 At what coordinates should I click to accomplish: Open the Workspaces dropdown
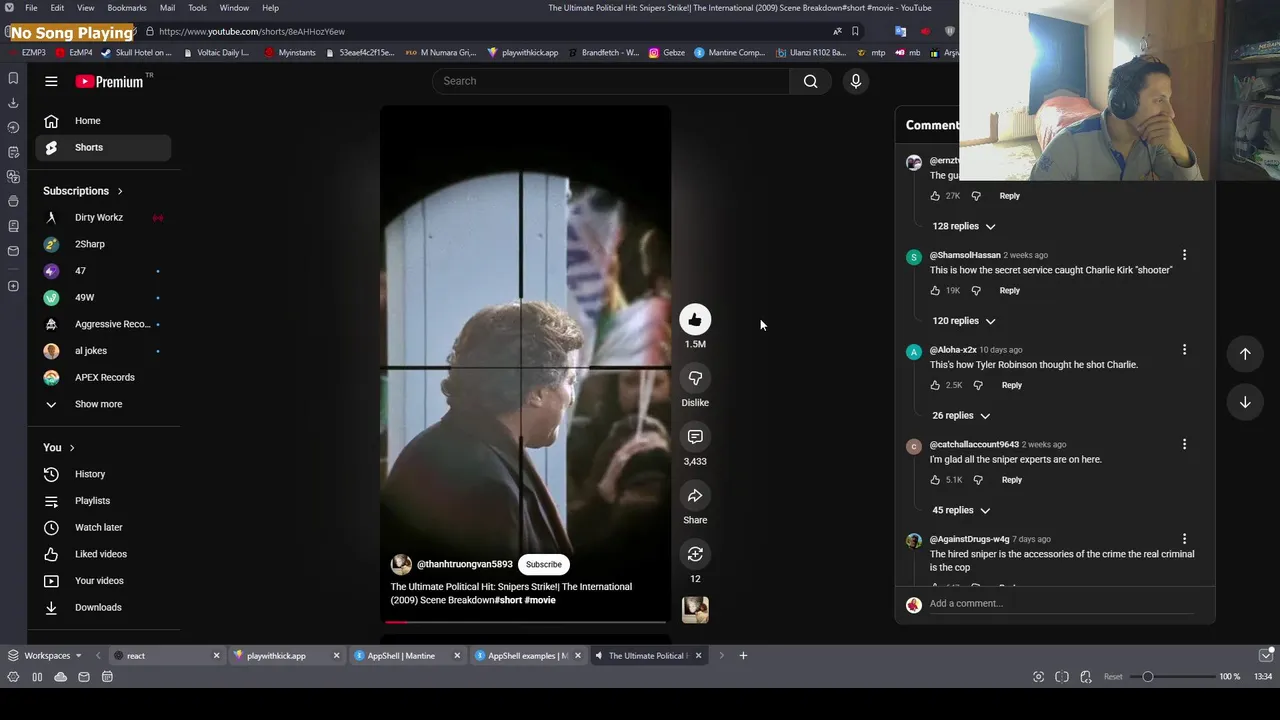pyautogui.click(x=45, y=656)
